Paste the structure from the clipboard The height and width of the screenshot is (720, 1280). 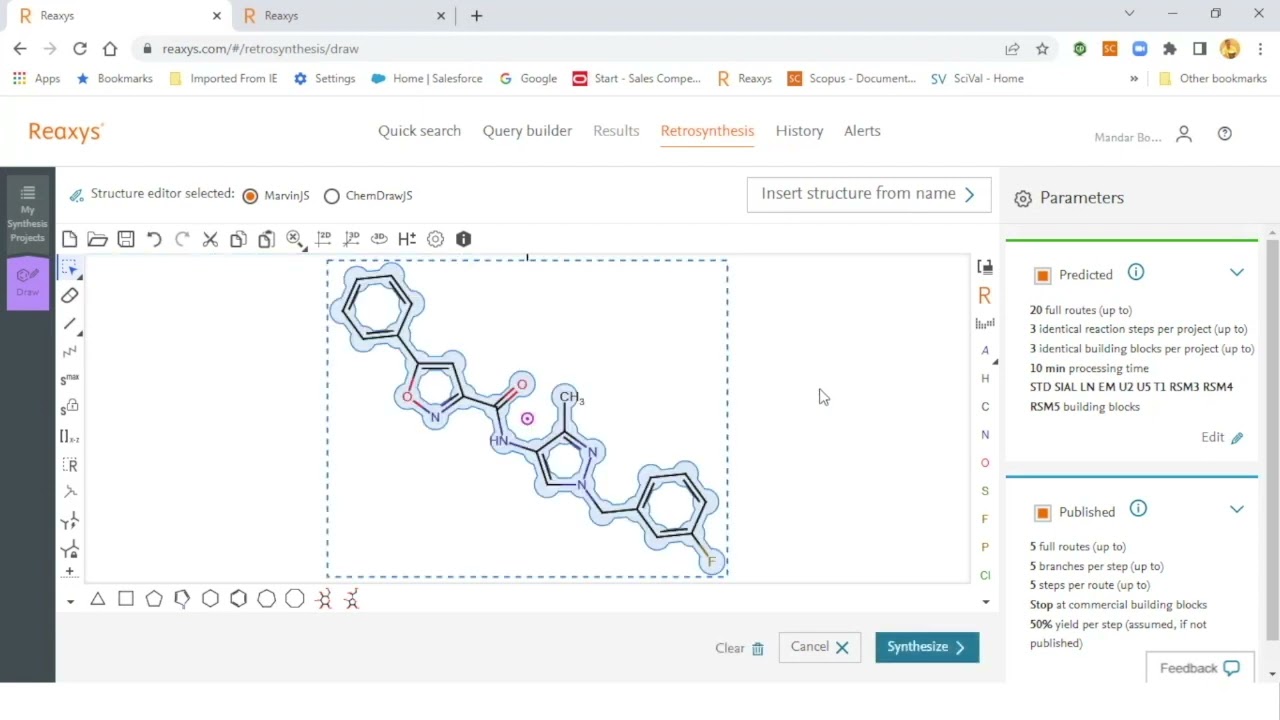pos(266,239)
